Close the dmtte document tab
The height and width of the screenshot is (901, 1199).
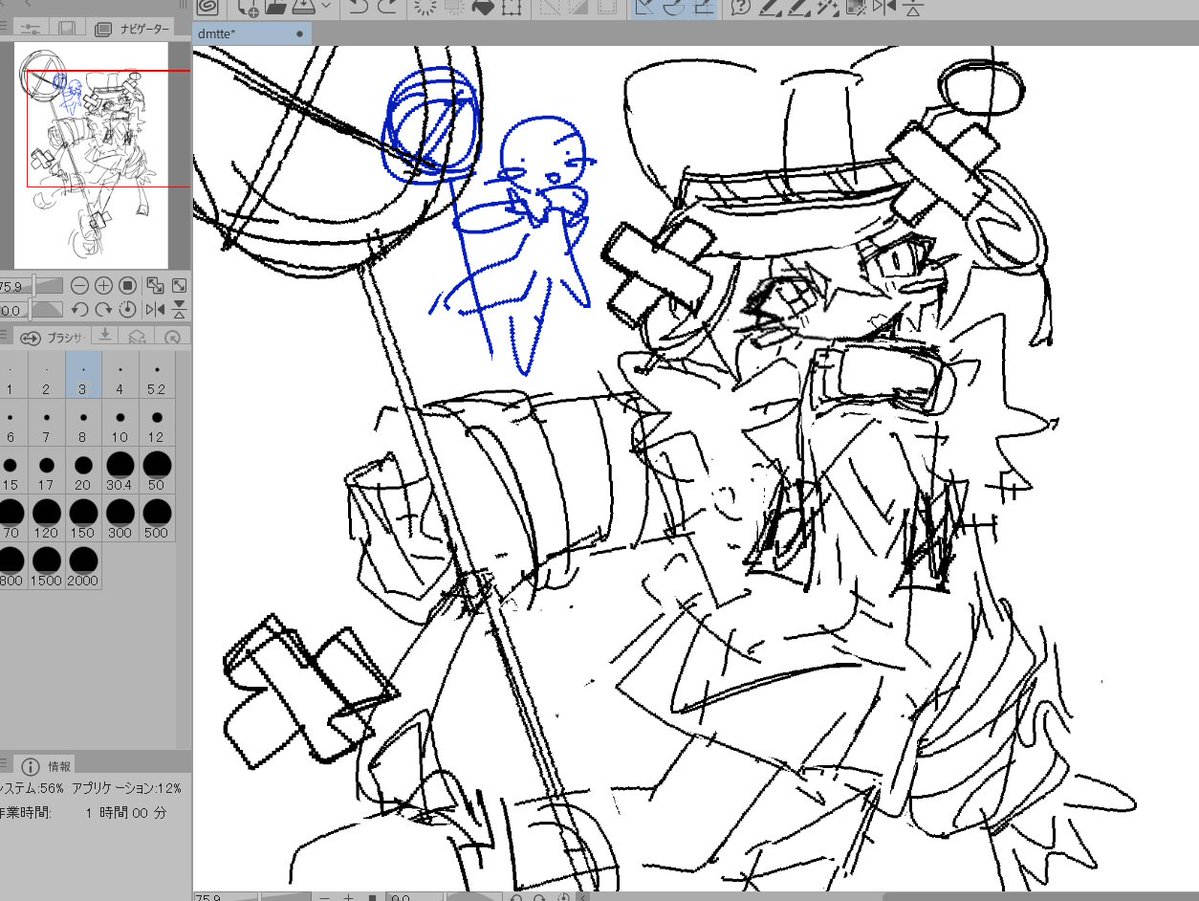299,34
